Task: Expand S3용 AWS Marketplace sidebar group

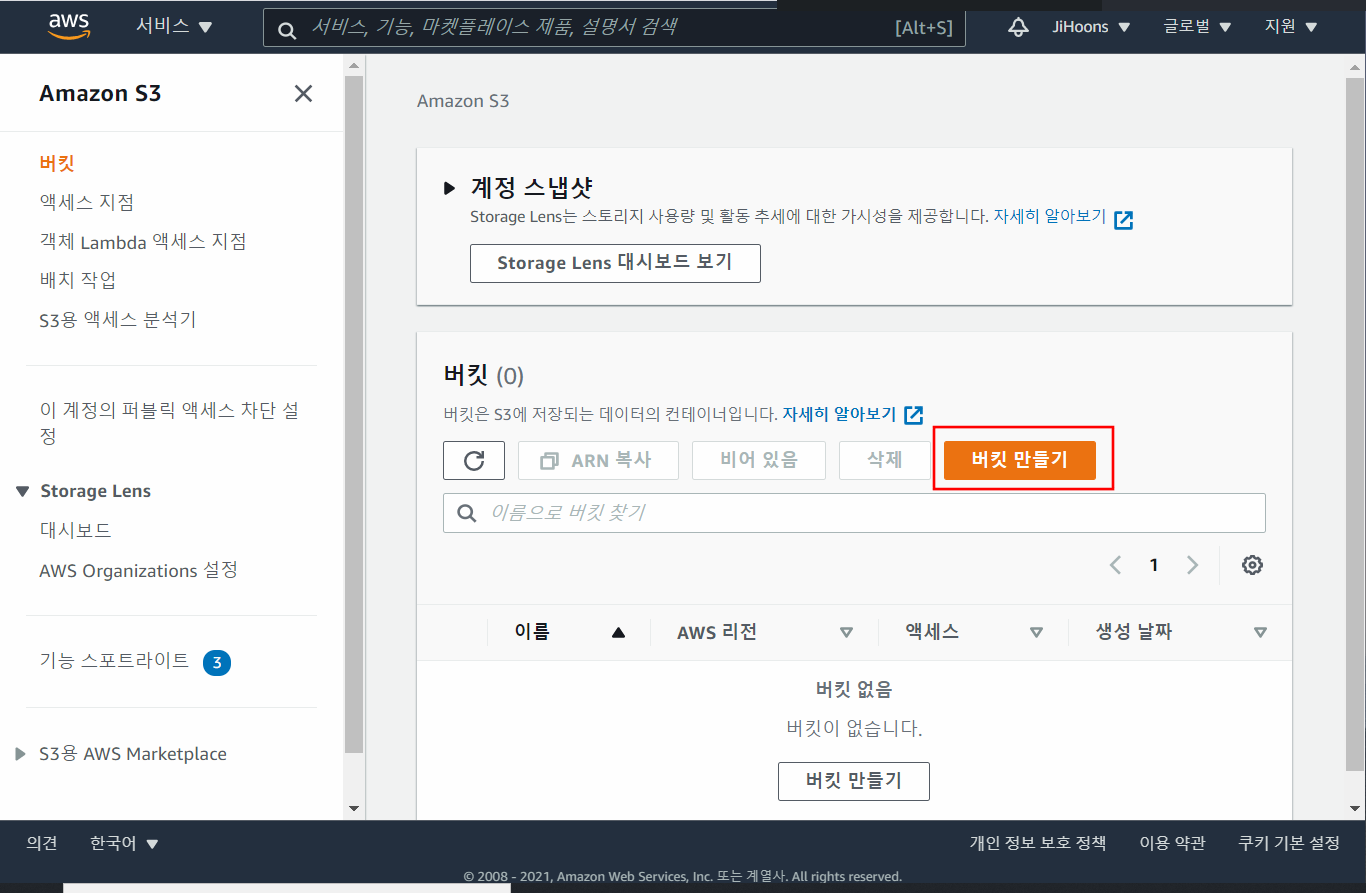Action: pos(21,754)
